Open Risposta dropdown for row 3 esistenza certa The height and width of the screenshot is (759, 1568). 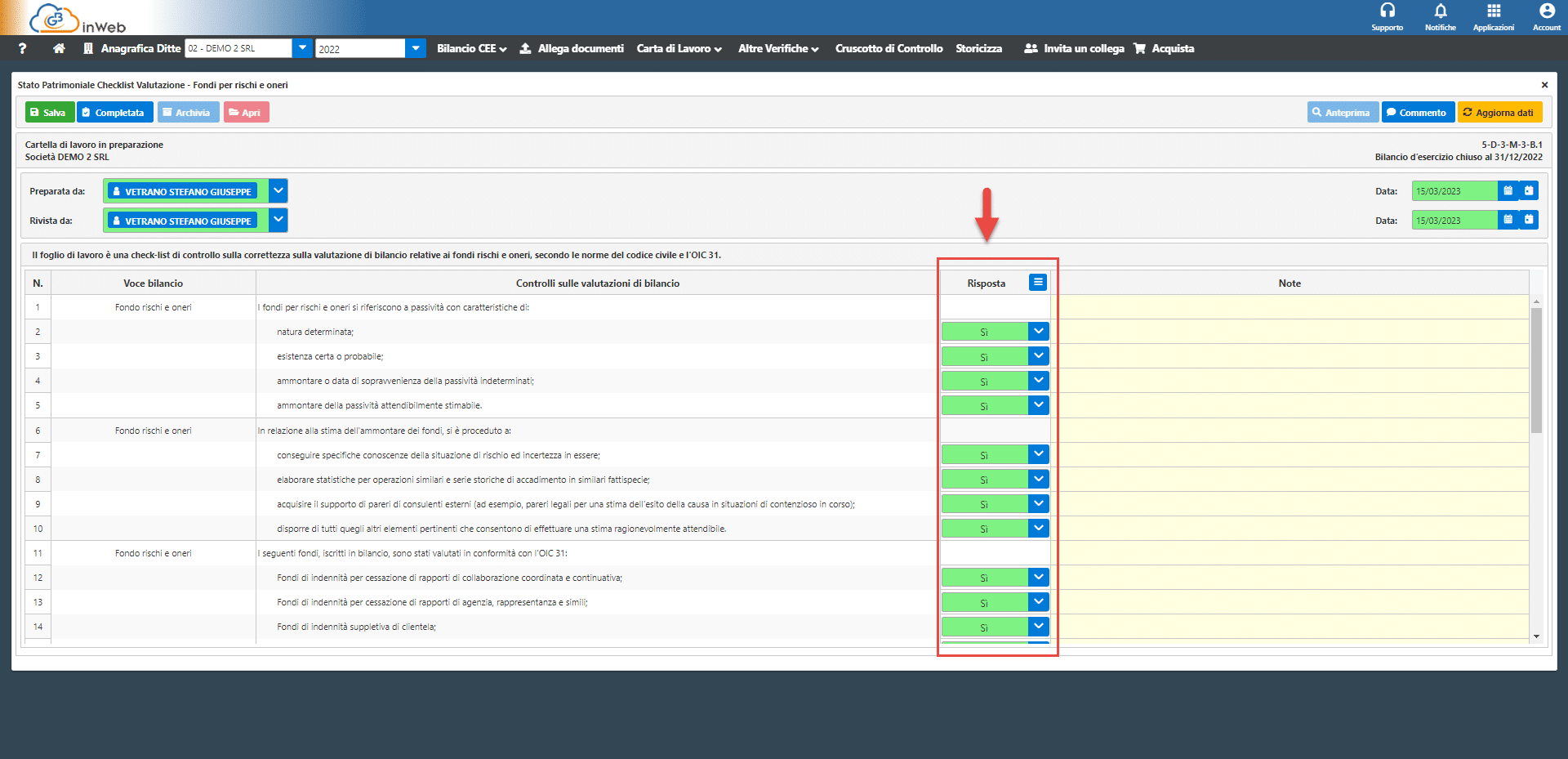pos(1038,356)
